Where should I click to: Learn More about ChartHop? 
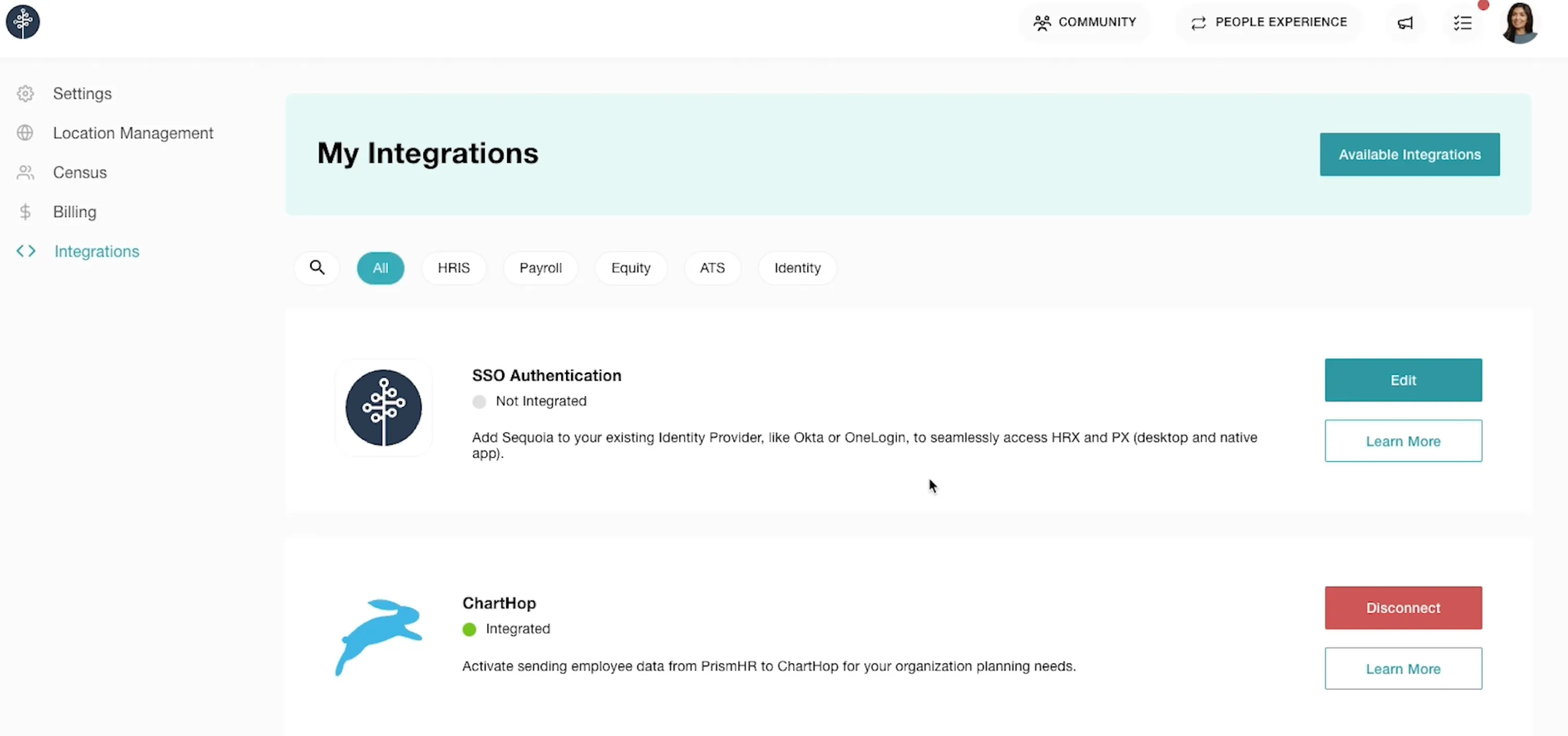(1403, 669)
